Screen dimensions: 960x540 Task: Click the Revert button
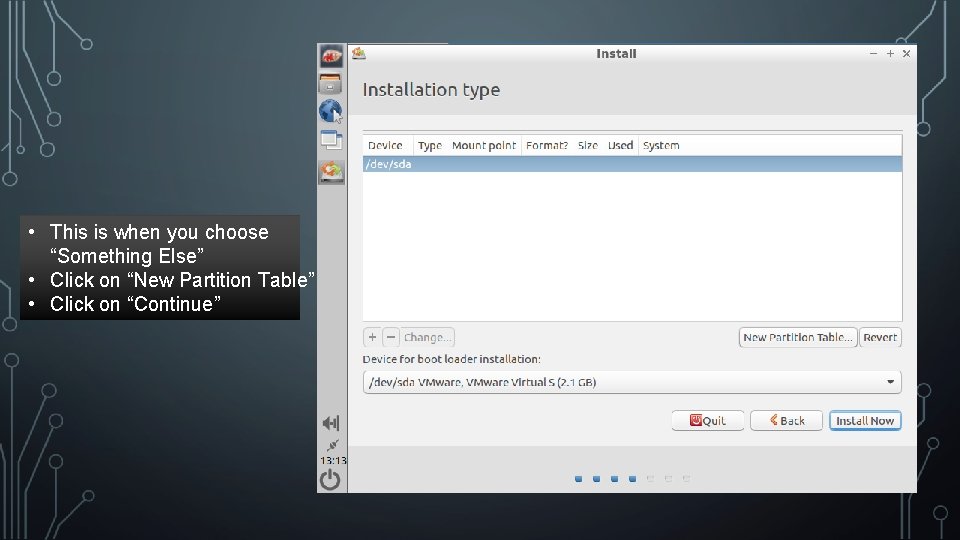point(880,337)
